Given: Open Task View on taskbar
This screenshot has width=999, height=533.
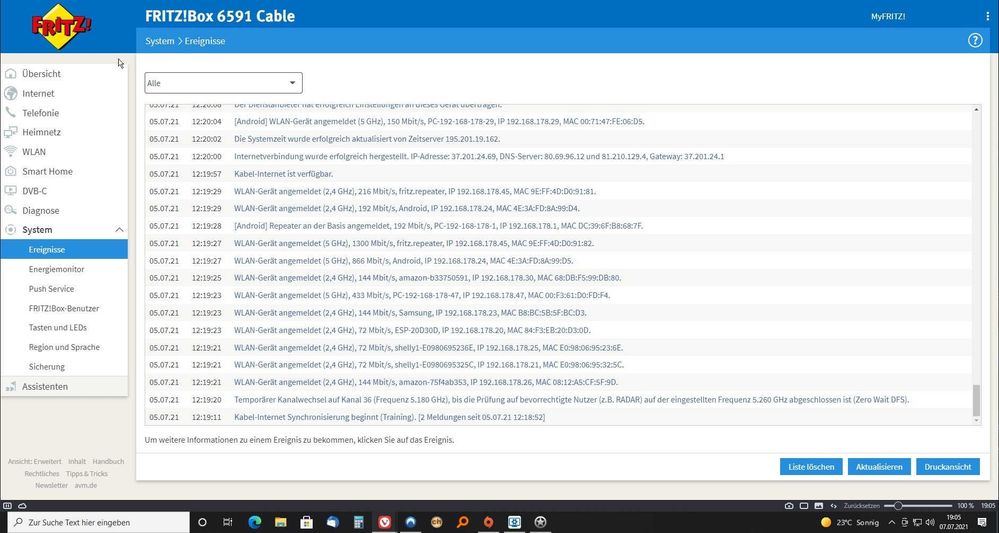Looking at the screenshot, I should pyautogui.click(x=227, y=522).
